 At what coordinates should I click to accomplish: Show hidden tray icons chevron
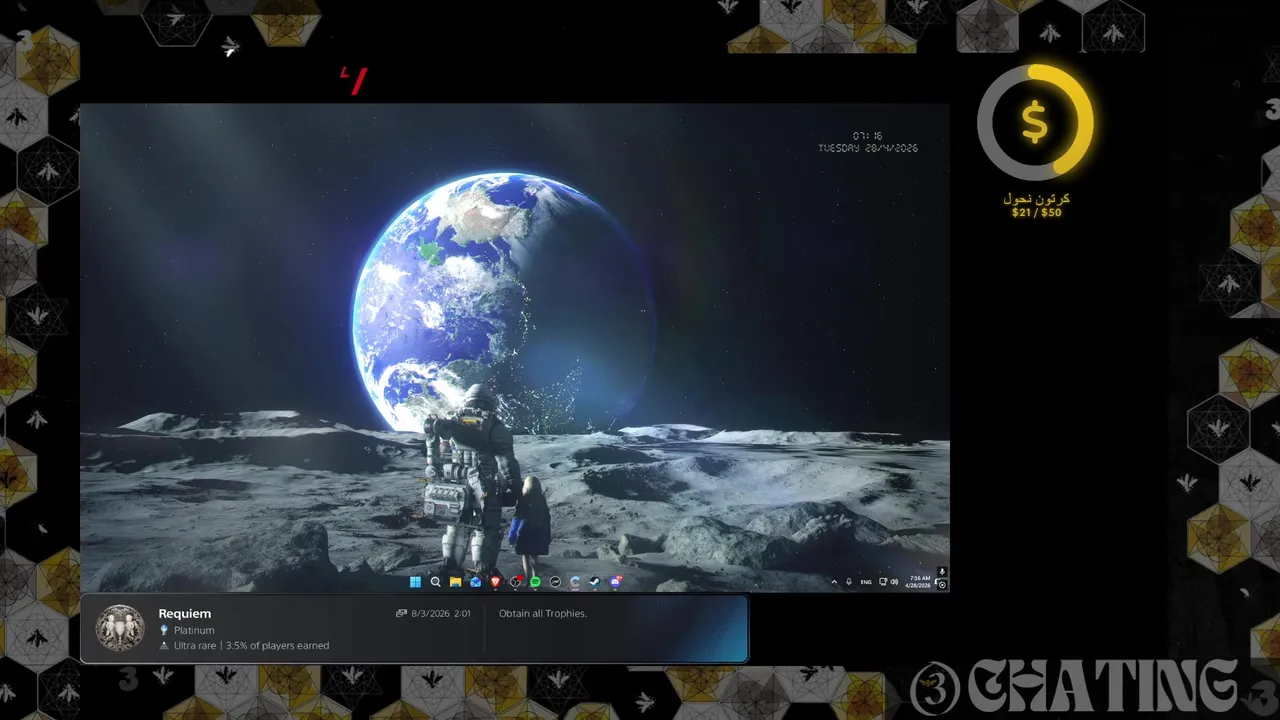coord(834,582)
